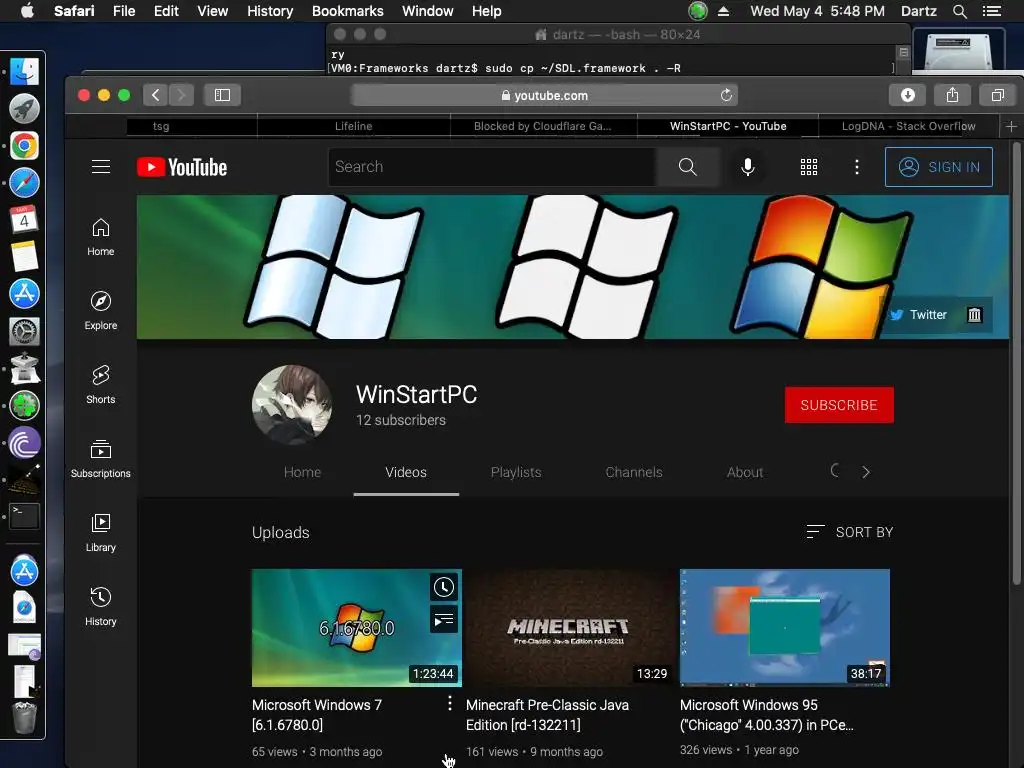Image resolution: width=1024 pixels, height=768 pixels.
Task: Click Microsoft Windows 7 [6.1.6780.0] title
Action: coord(317,714)
